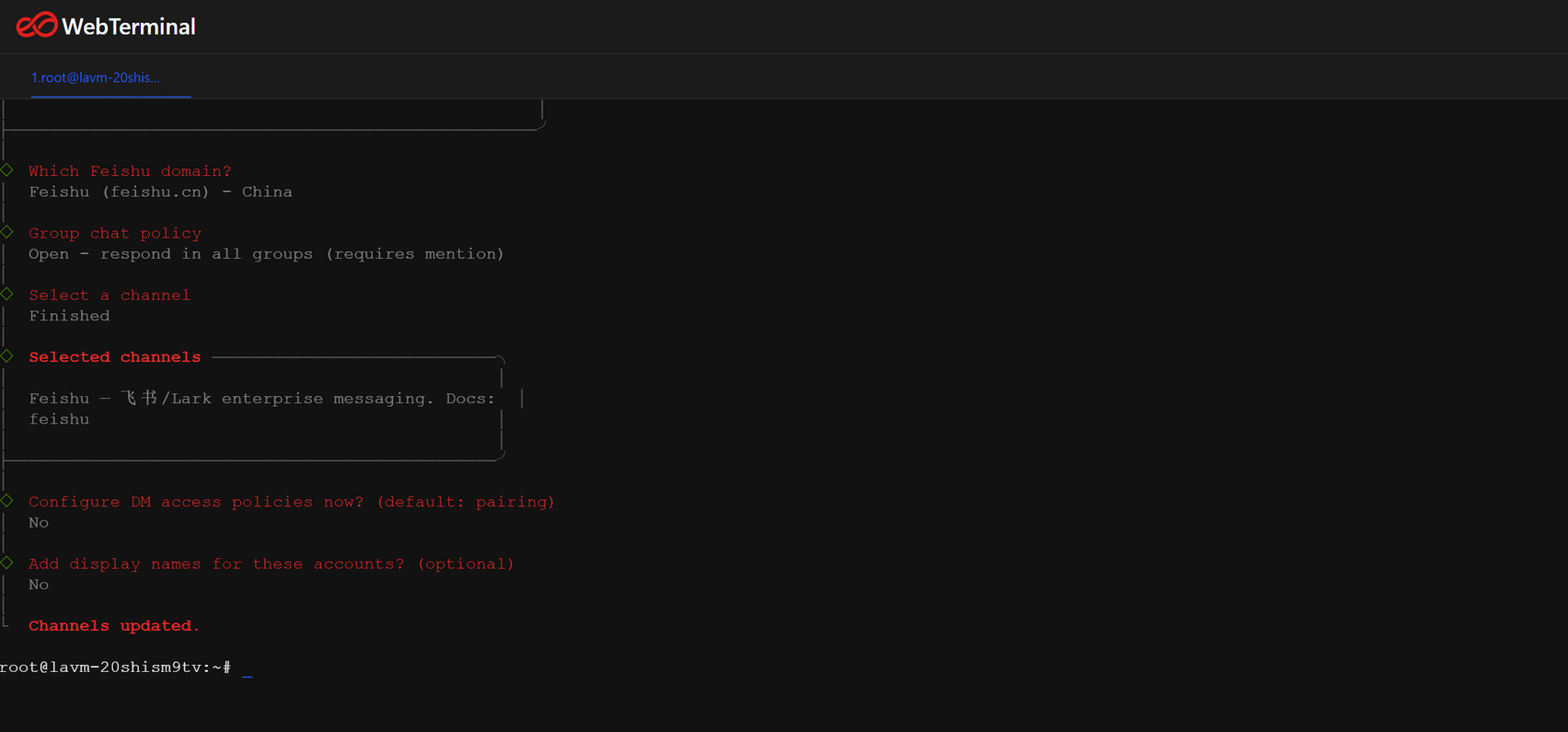Switch to the 1.root@lavm-20shis... session tab

pos(96,77)
